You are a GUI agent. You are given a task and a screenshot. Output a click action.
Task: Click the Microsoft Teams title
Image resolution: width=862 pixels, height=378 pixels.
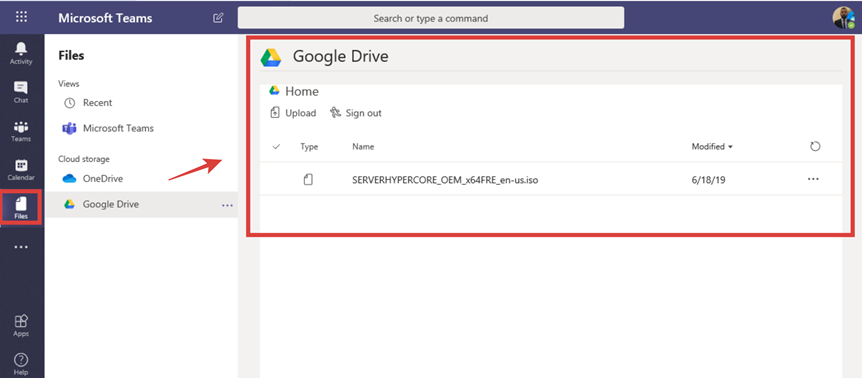(x=106, y=18)
